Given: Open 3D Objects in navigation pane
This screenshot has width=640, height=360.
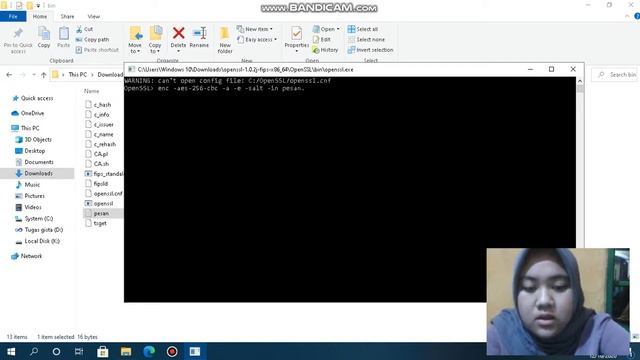Looking at the screenshot, I should coord(33,140).
